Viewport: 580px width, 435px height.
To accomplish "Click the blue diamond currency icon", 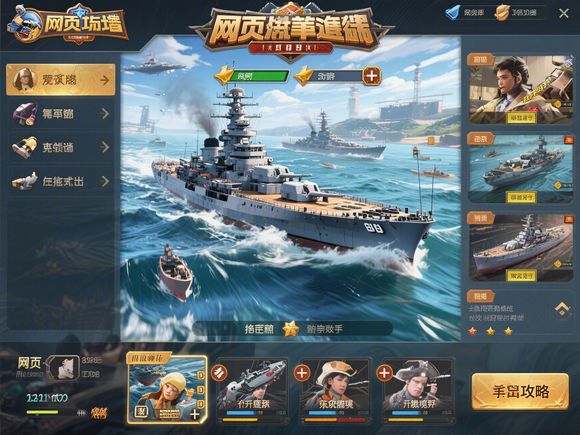I will (x=452, y=13).
